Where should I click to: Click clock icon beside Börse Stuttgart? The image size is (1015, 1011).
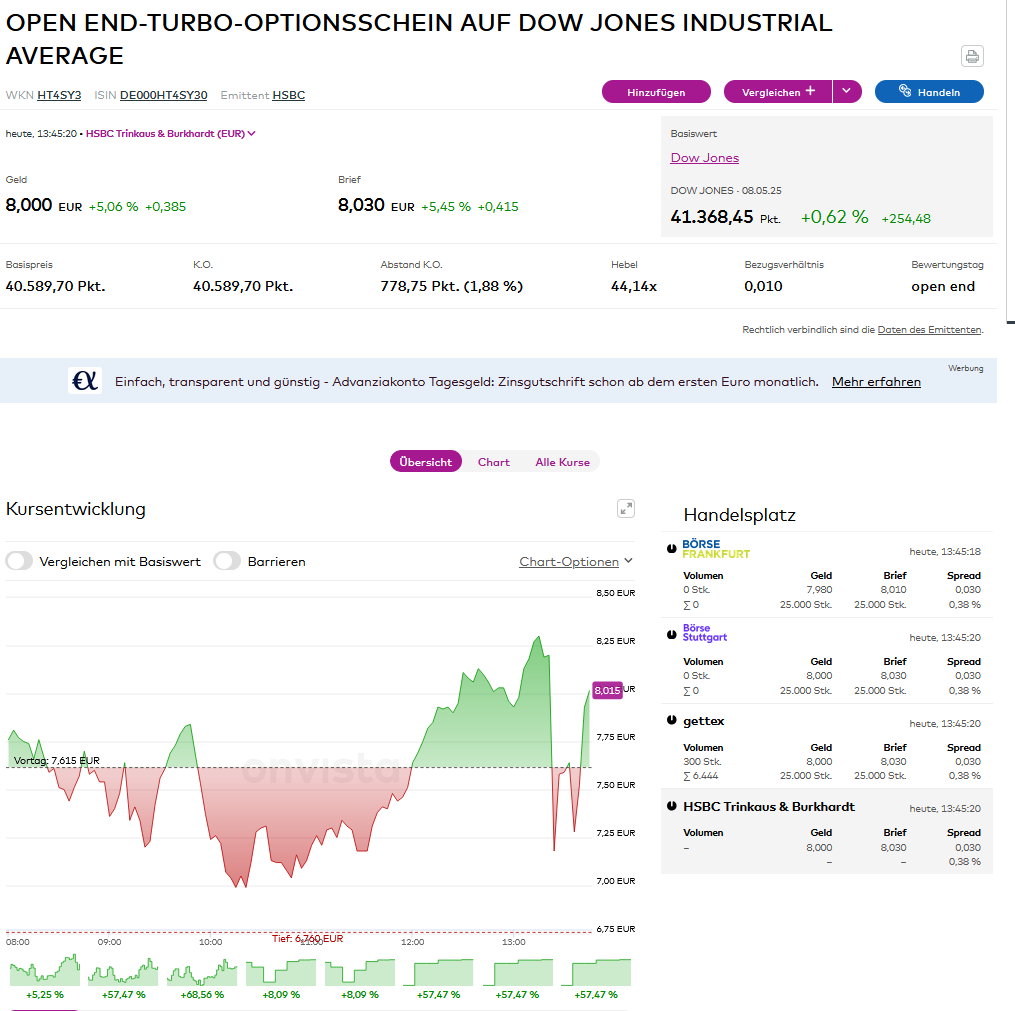[671, 634]
